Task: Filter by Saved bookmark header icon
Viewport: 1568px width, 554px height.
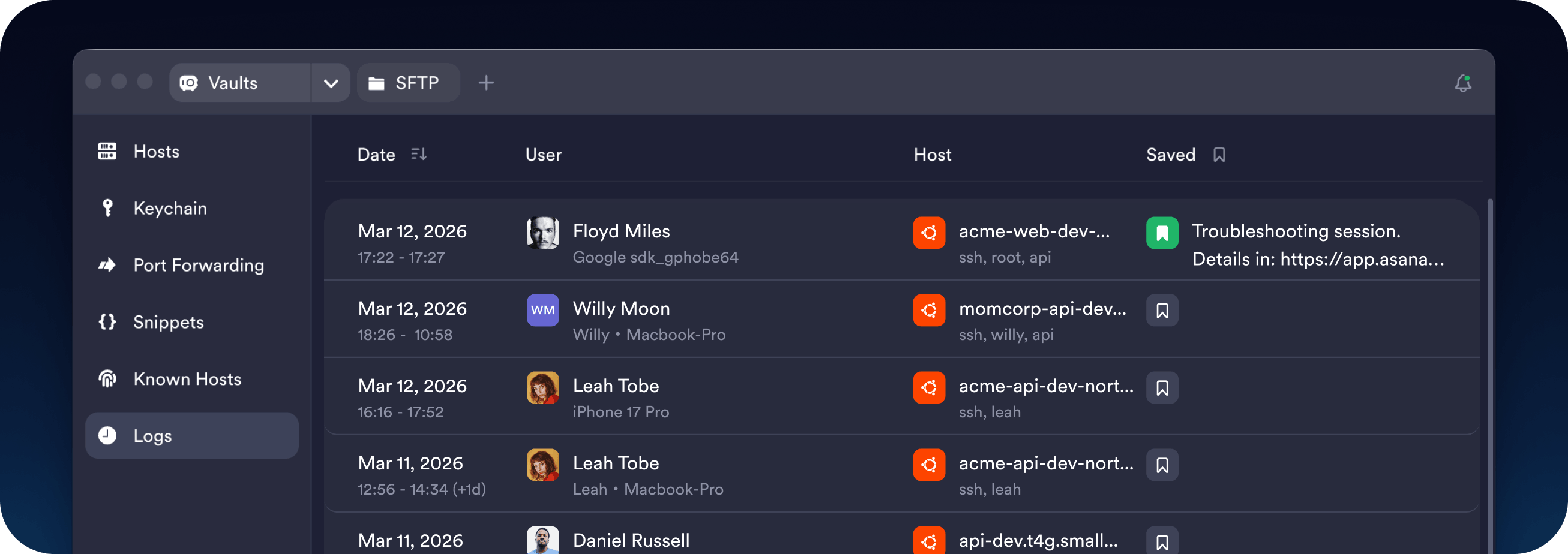Action: click(x=1219, y=155)
